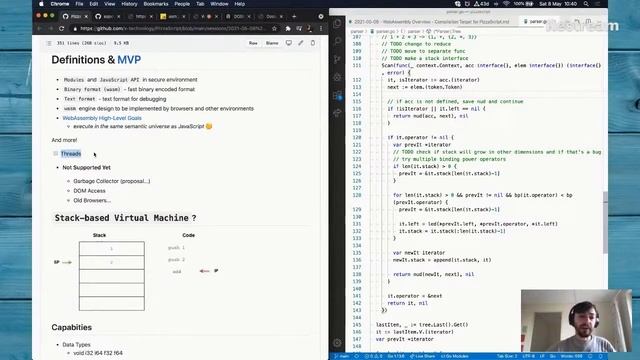Click the VS Code editor vertical scrollbar
The image size is (640, 360).
click(x=605, y=222)
